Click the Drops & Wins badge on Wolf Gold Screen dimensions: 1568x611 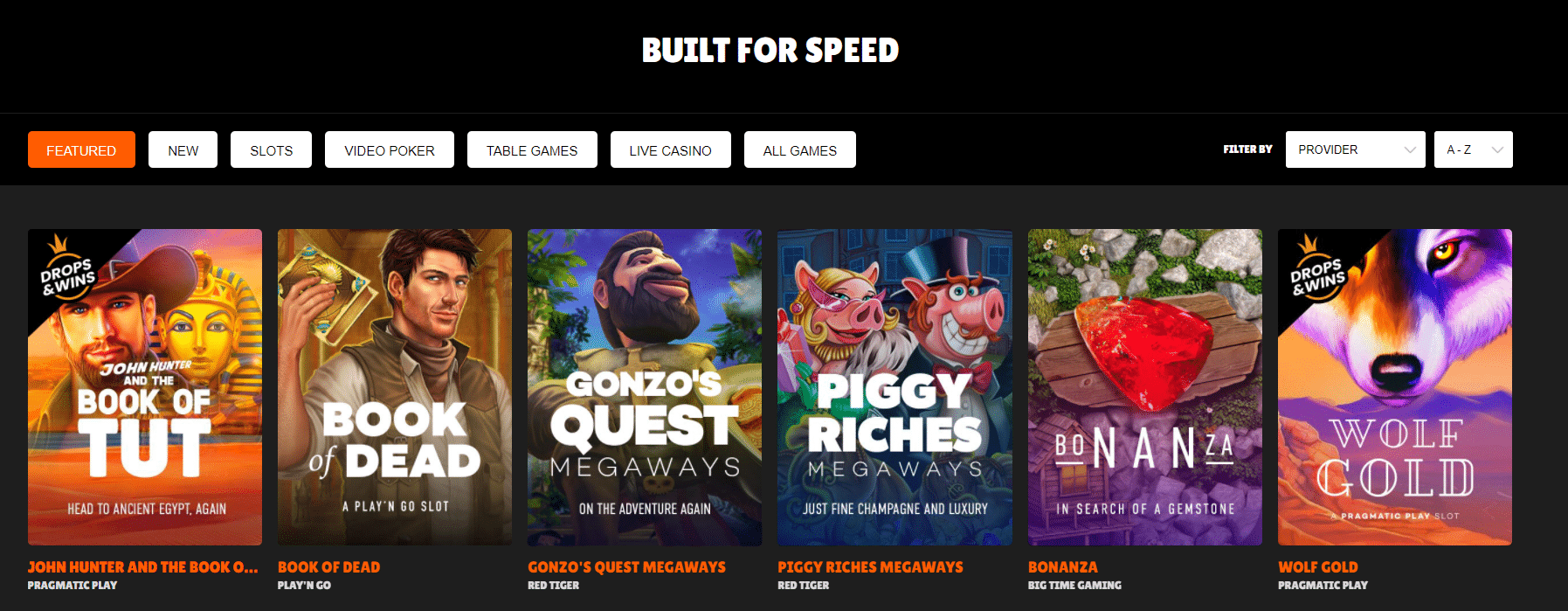point(1317,271)
